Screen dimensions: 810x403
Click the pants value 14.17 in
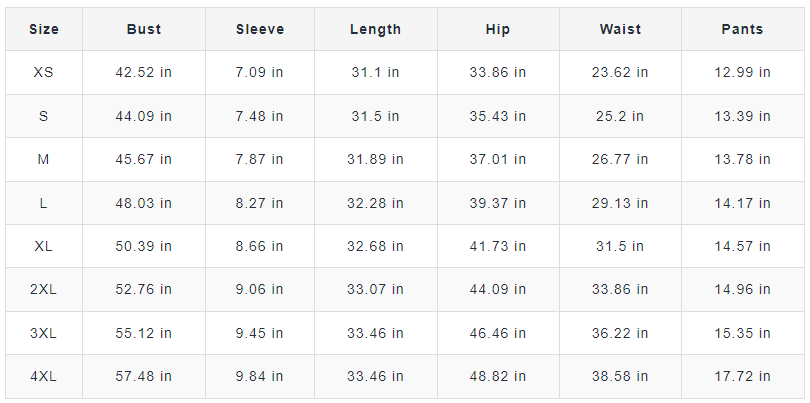click(742, 203)
